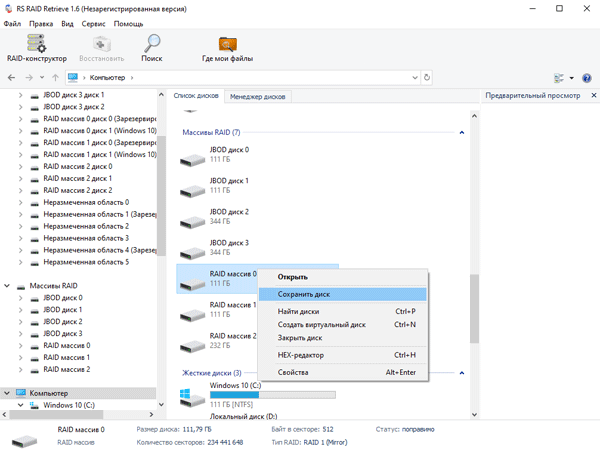Click disk list scroll-down arrow
The width and height of the screenshot is (600, 453).
point(474,414)
